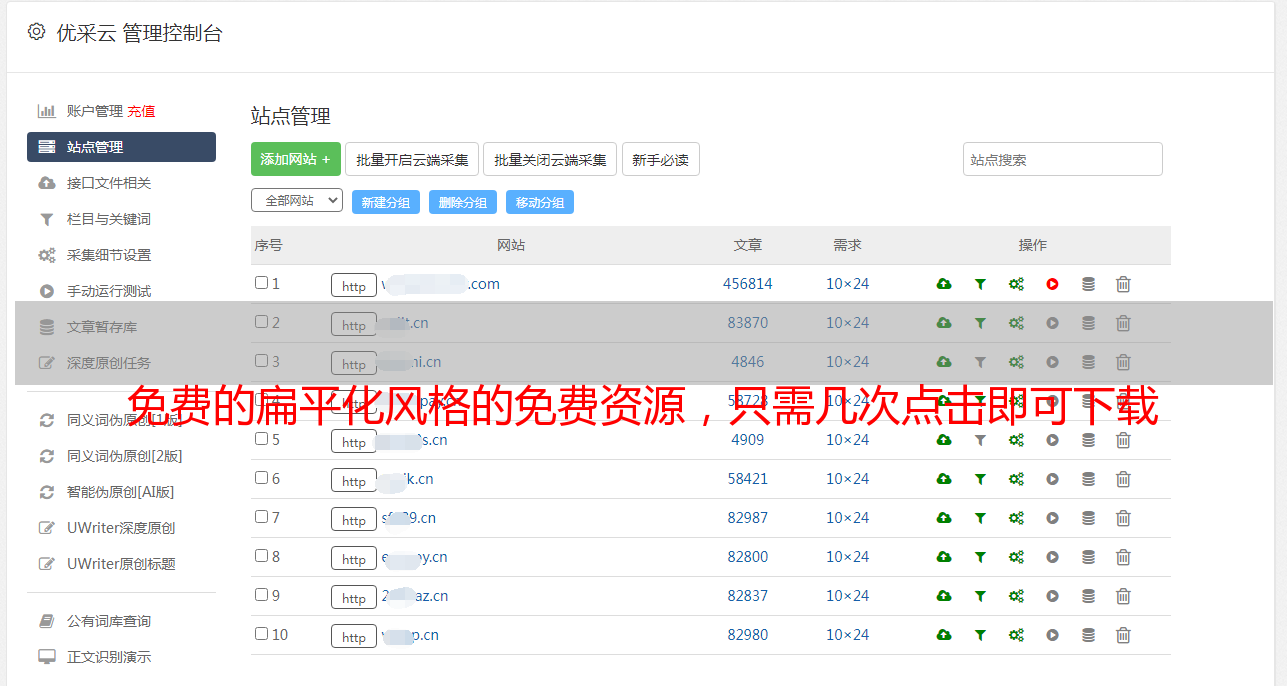Click trash icon in row 7
Viewport: 1287px width, 686px height.
click(1123, 518)
